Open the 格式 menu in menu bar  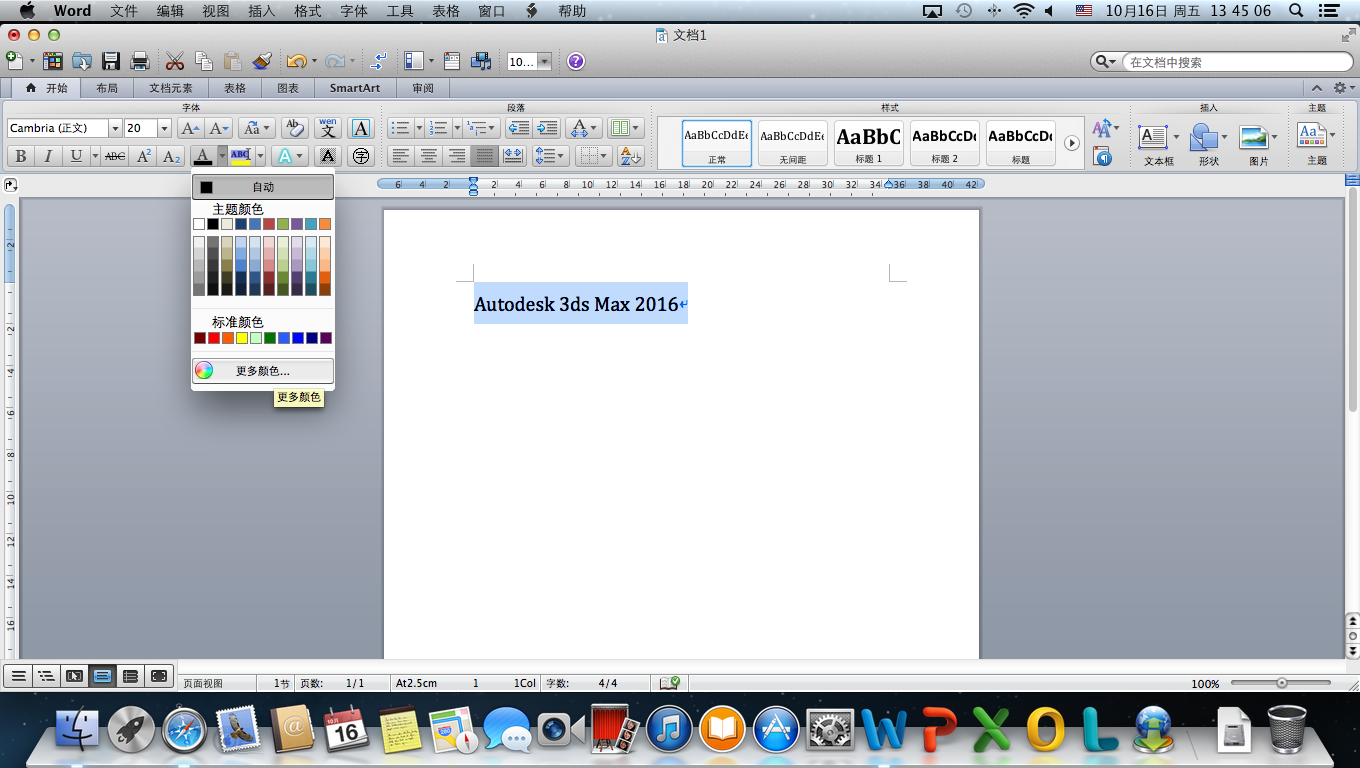coord(308,11)
